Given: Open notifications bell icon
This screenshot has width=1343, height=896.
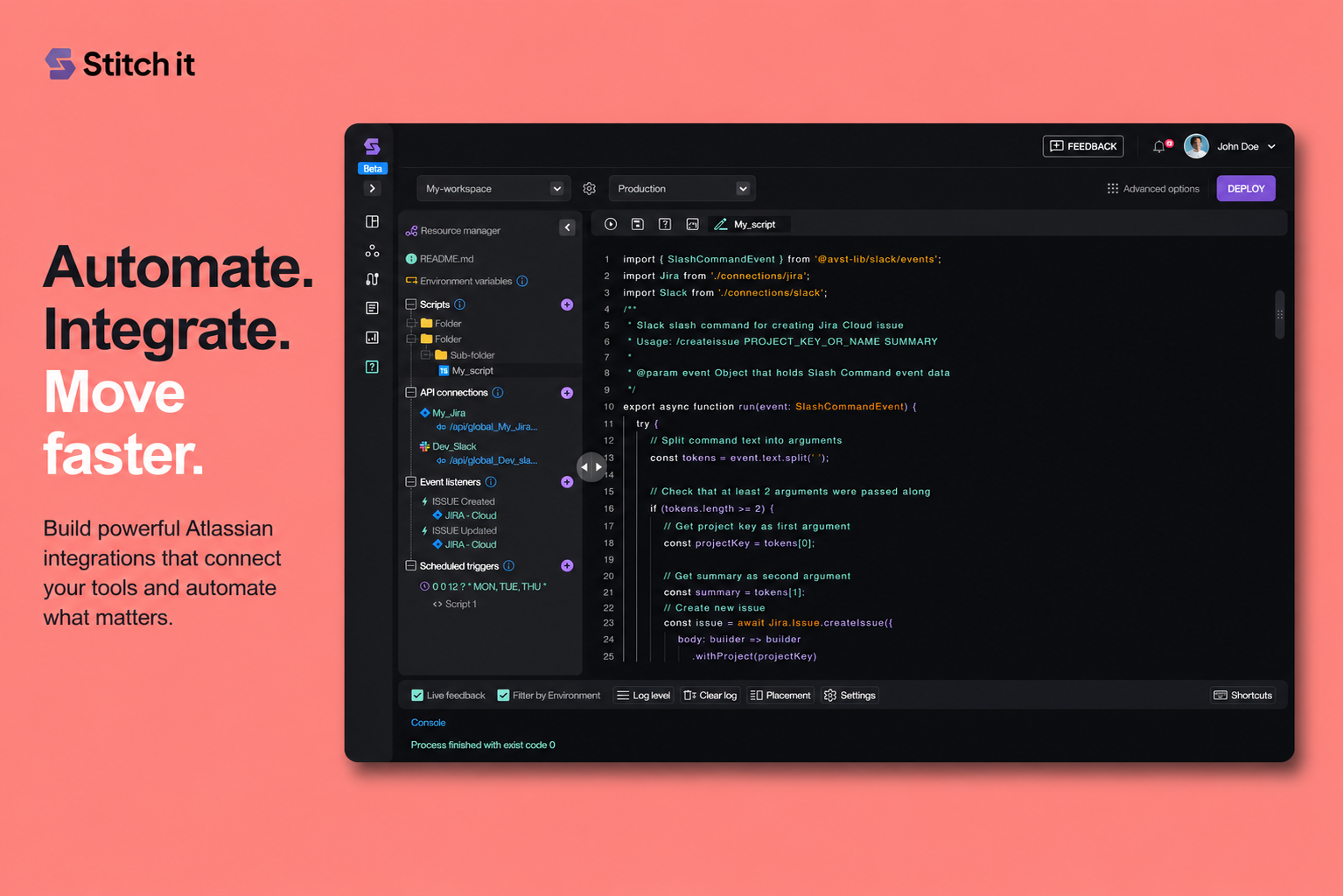Looking at the screenshot, I should pos(1160,146).
